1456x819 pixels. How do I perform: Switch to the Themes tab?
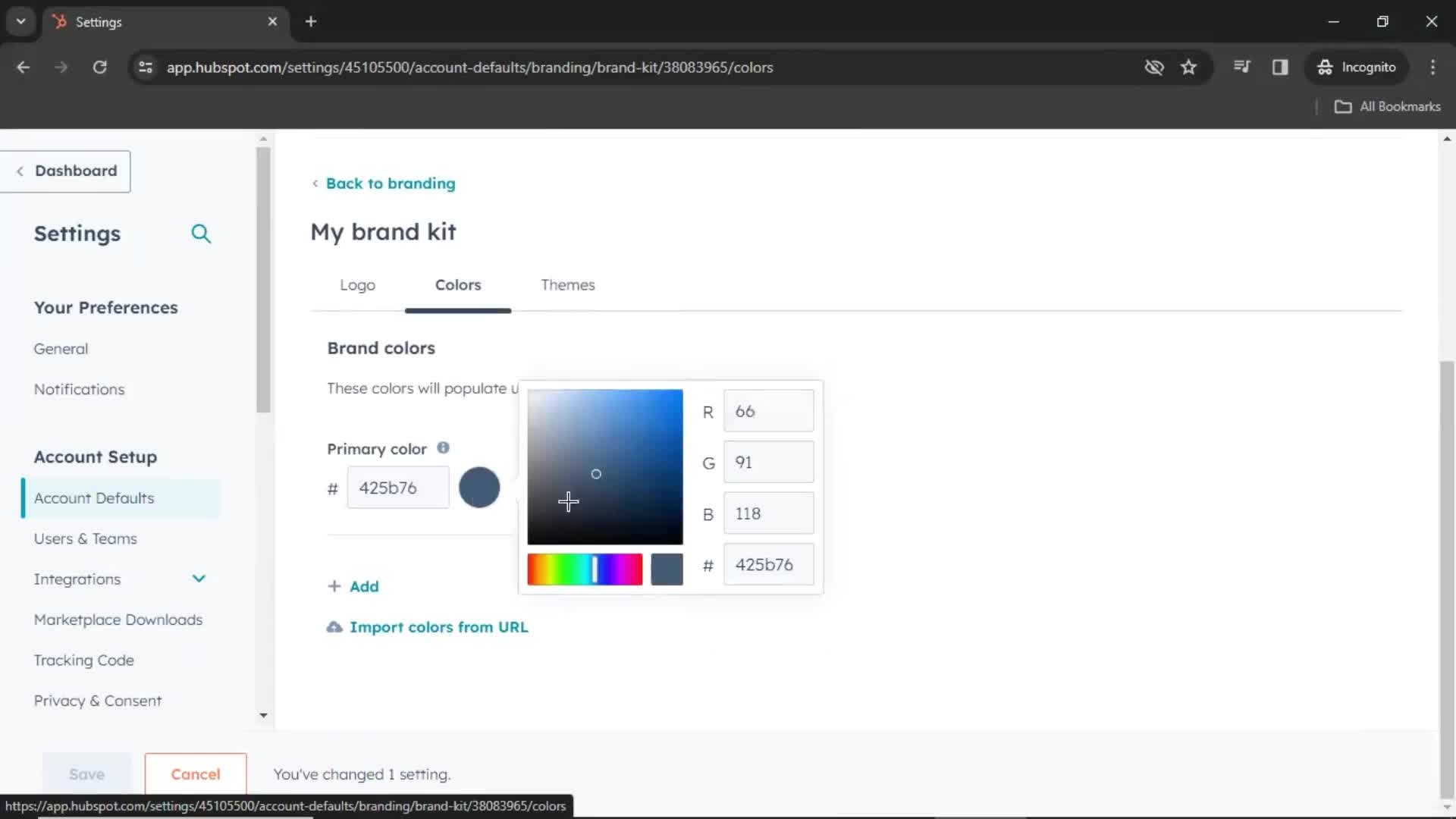[567, 285]
